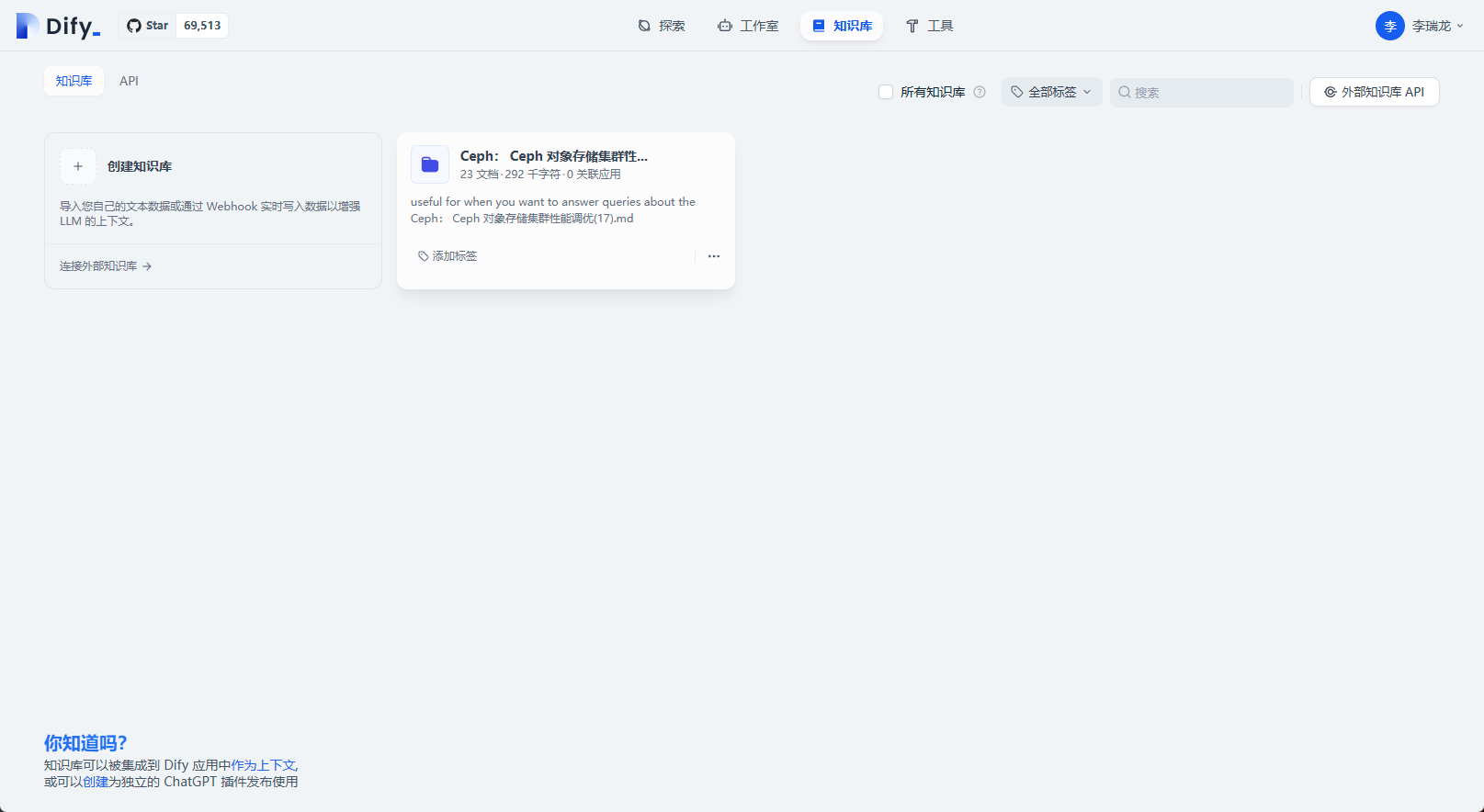Click 添加标签 on the Ceph card

(x=447, y=256)
